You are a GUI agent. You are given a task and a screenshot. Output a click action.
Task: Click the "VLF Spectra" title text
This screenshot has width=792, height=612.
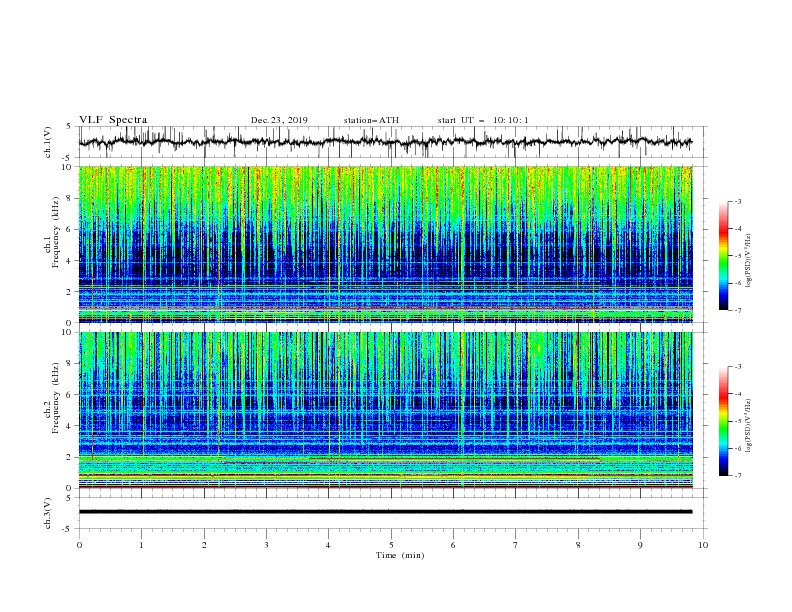(x=113, y=120)
